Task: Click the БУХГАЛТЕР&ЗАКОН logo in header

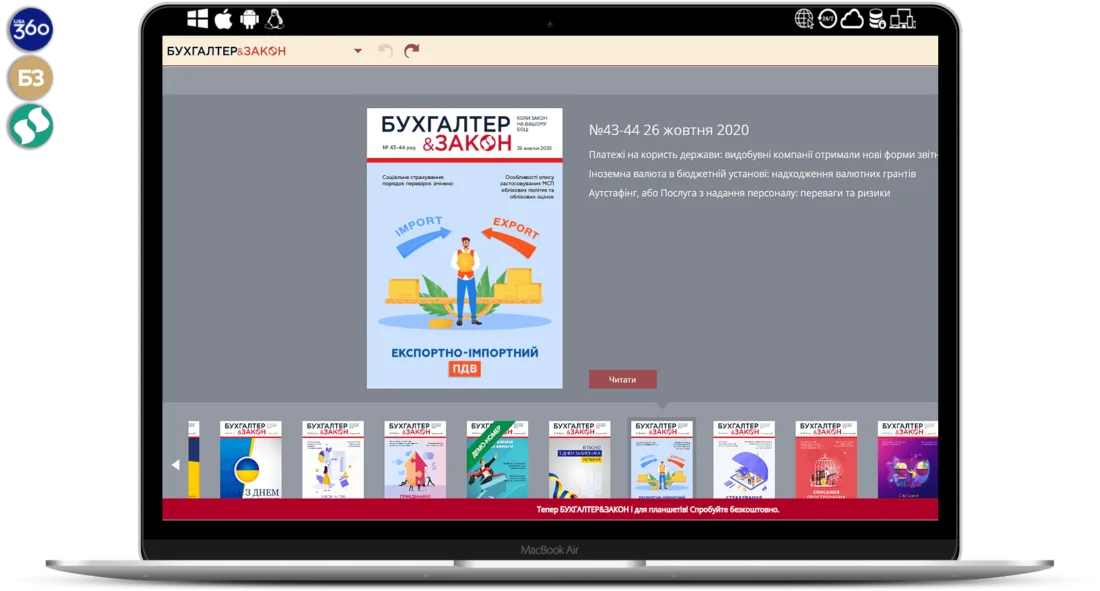Action: (x=226, y=51)
